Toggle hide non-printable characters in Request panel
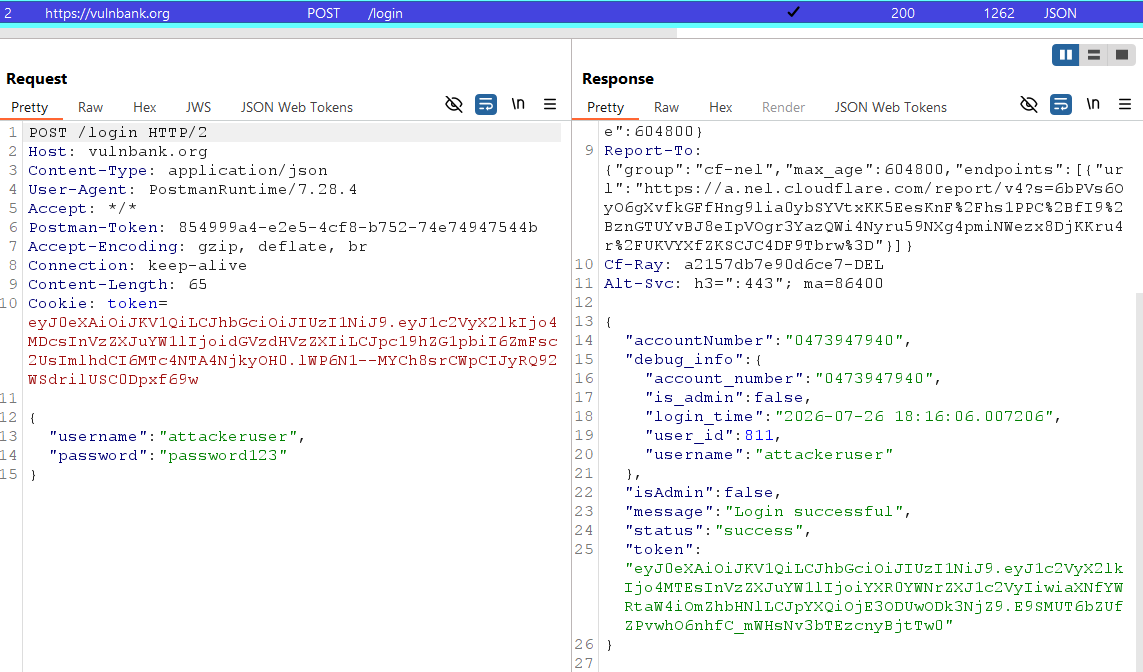The width and height of the screenshot is (1143, 672). pyautogui.click(x=453, y=104)
